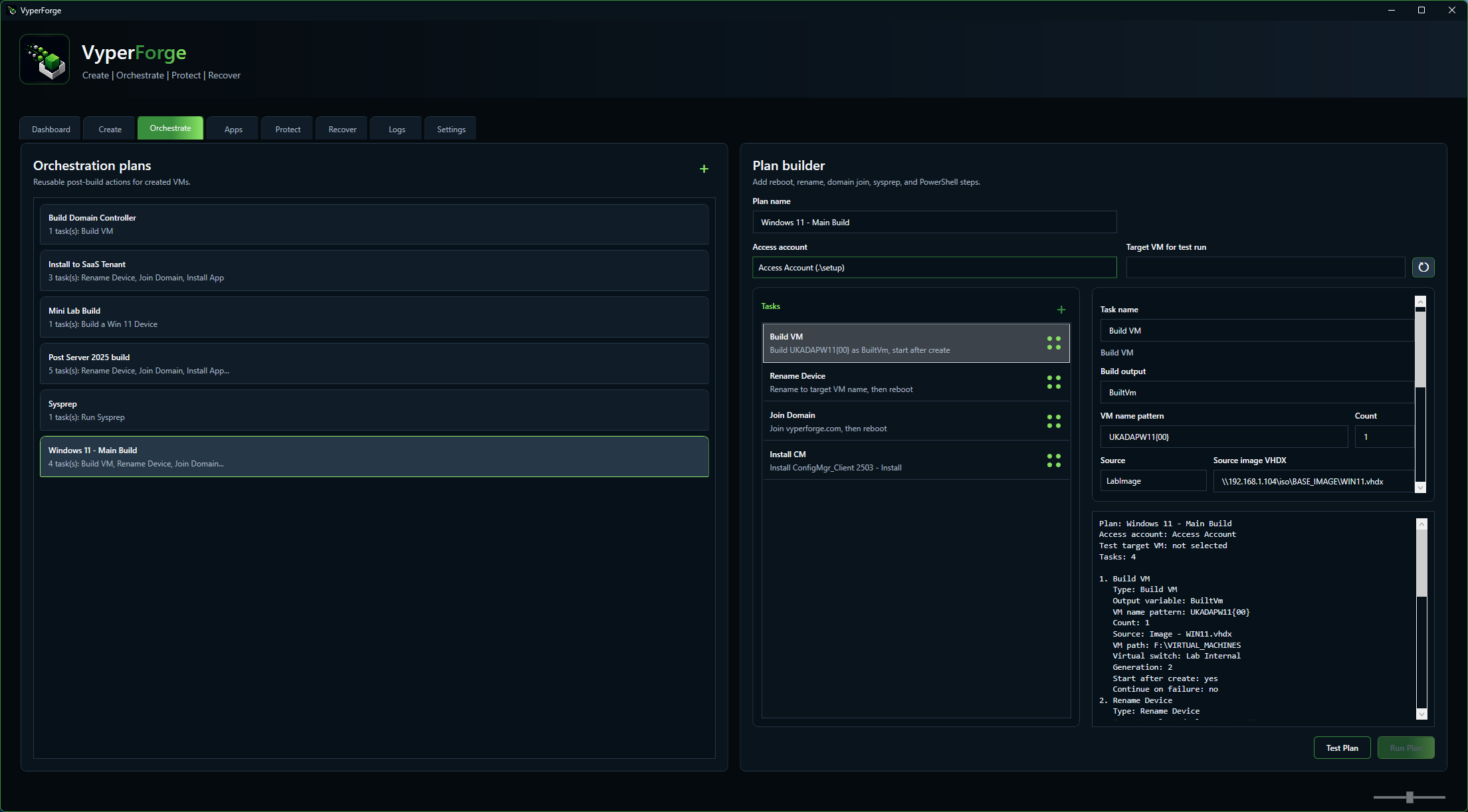This screenshot has height=812, width=1468.
Task: Click the Source image VHDX path field
Action: pyautogui.click(x=1313, y=481)
